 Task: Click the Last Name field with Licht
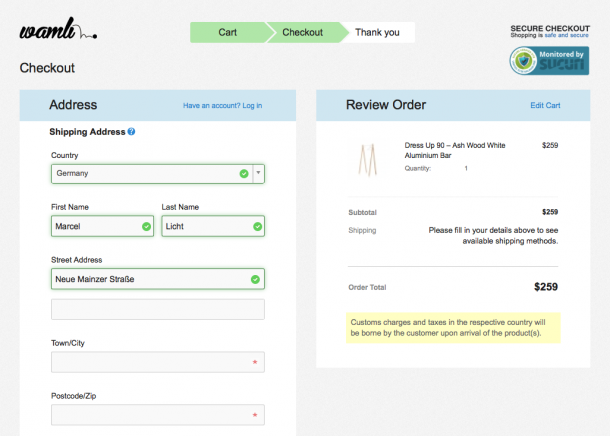[x=213, y=226]
